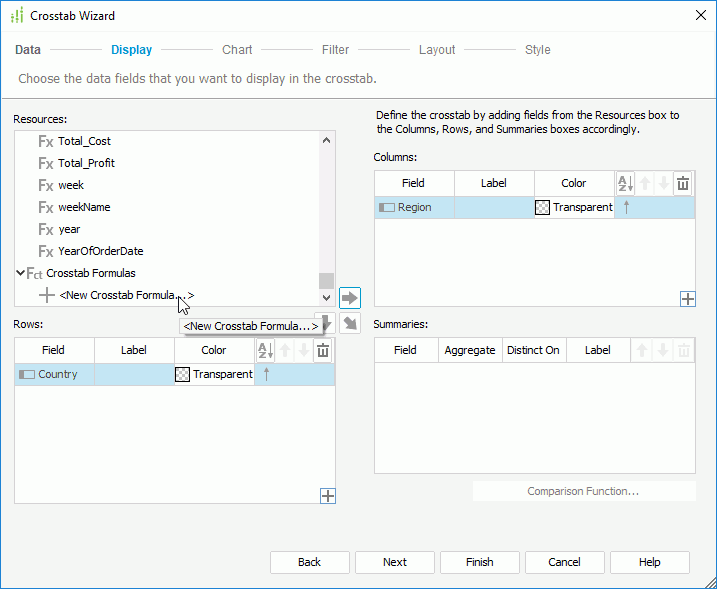Switch to the Layout step
717x589 pixels.
[x=437, y=50]
